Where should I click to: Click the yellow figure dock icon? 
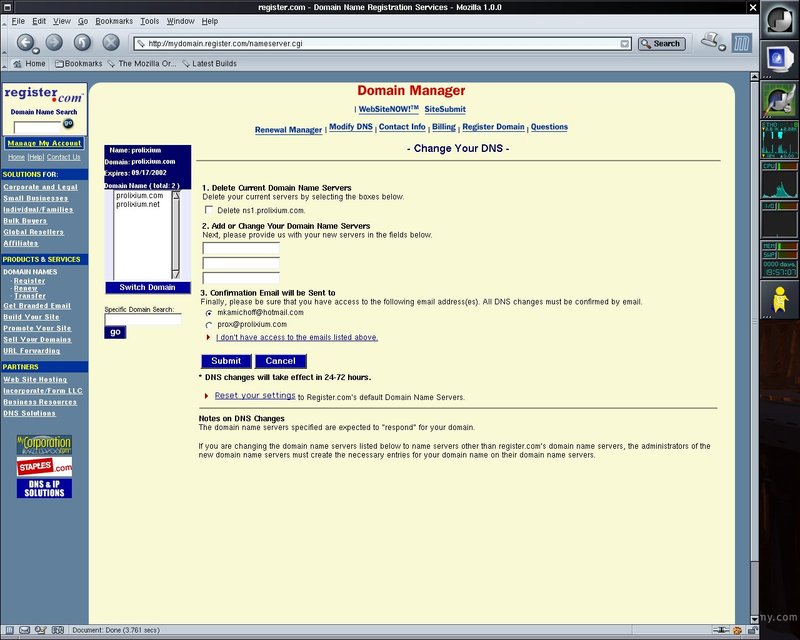[x=779, y=300]
